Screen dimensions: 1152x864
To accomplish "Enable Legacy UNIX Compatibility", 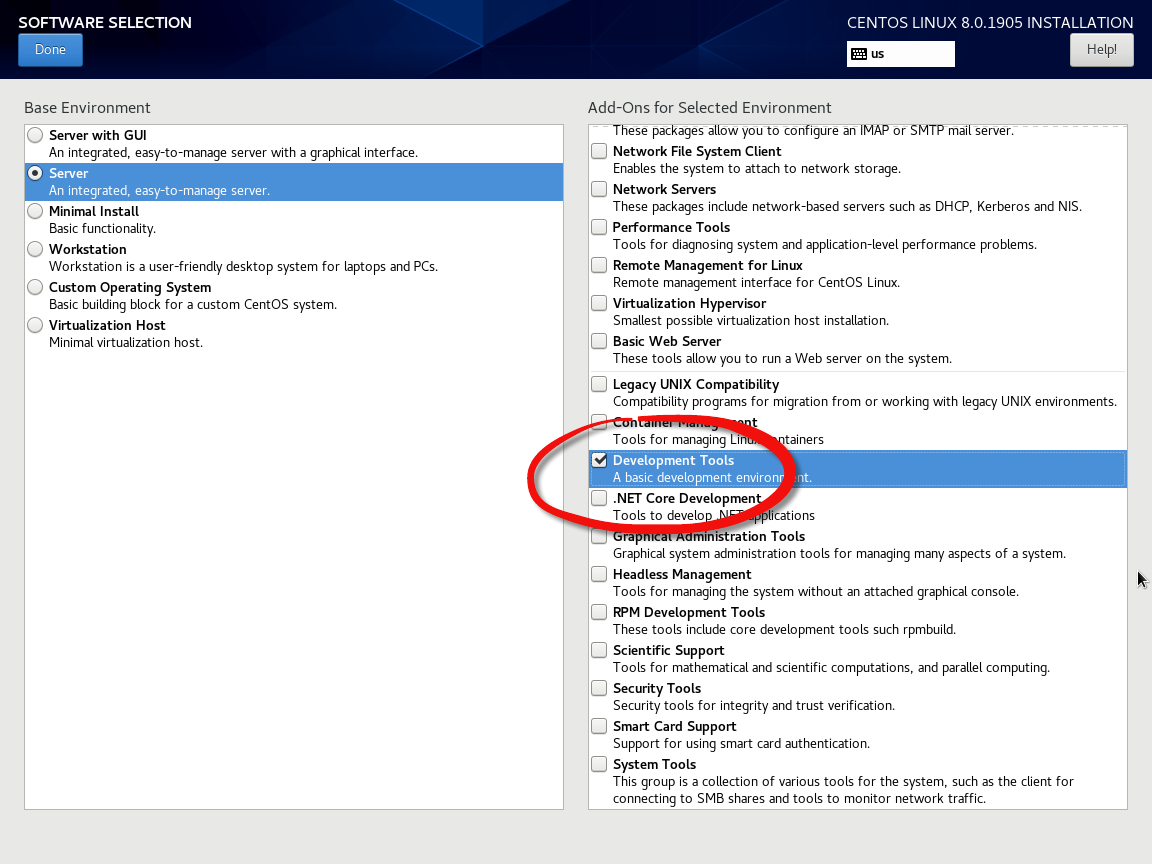I will 599,384.
